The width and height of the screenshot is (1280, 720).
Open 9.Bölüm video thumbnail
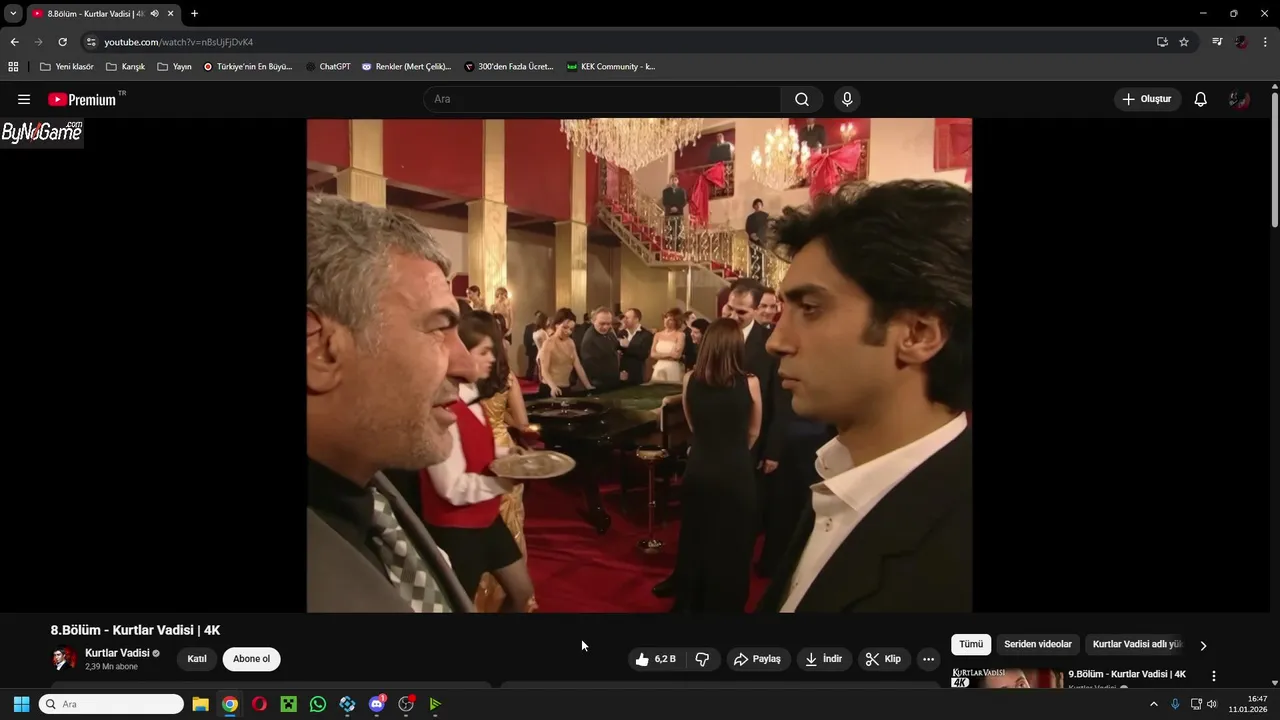coord(1007,678)
